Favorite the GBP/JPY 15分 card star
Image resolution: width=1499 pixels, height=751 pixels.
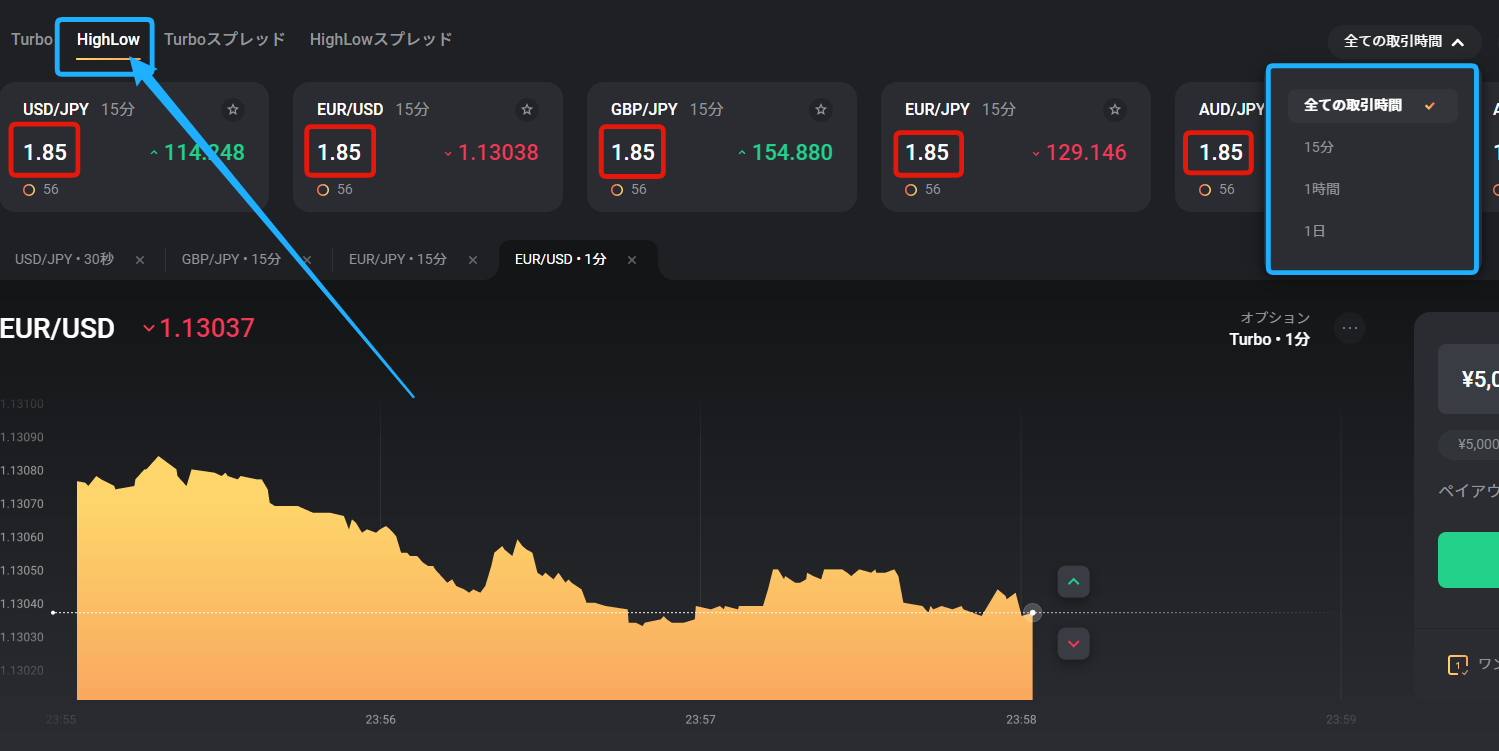821,110
